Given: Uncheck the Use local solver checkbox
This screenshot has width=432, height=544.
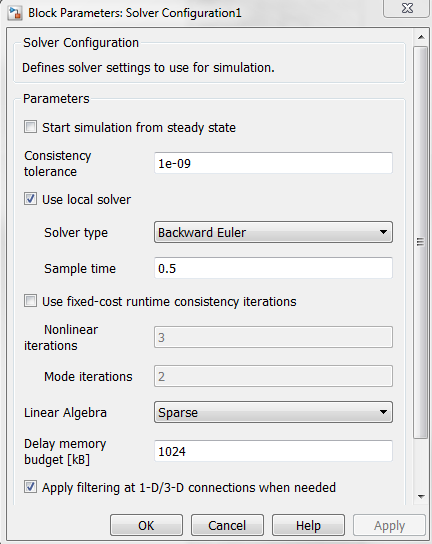Looking at the screenshot, I should (30, 199).
